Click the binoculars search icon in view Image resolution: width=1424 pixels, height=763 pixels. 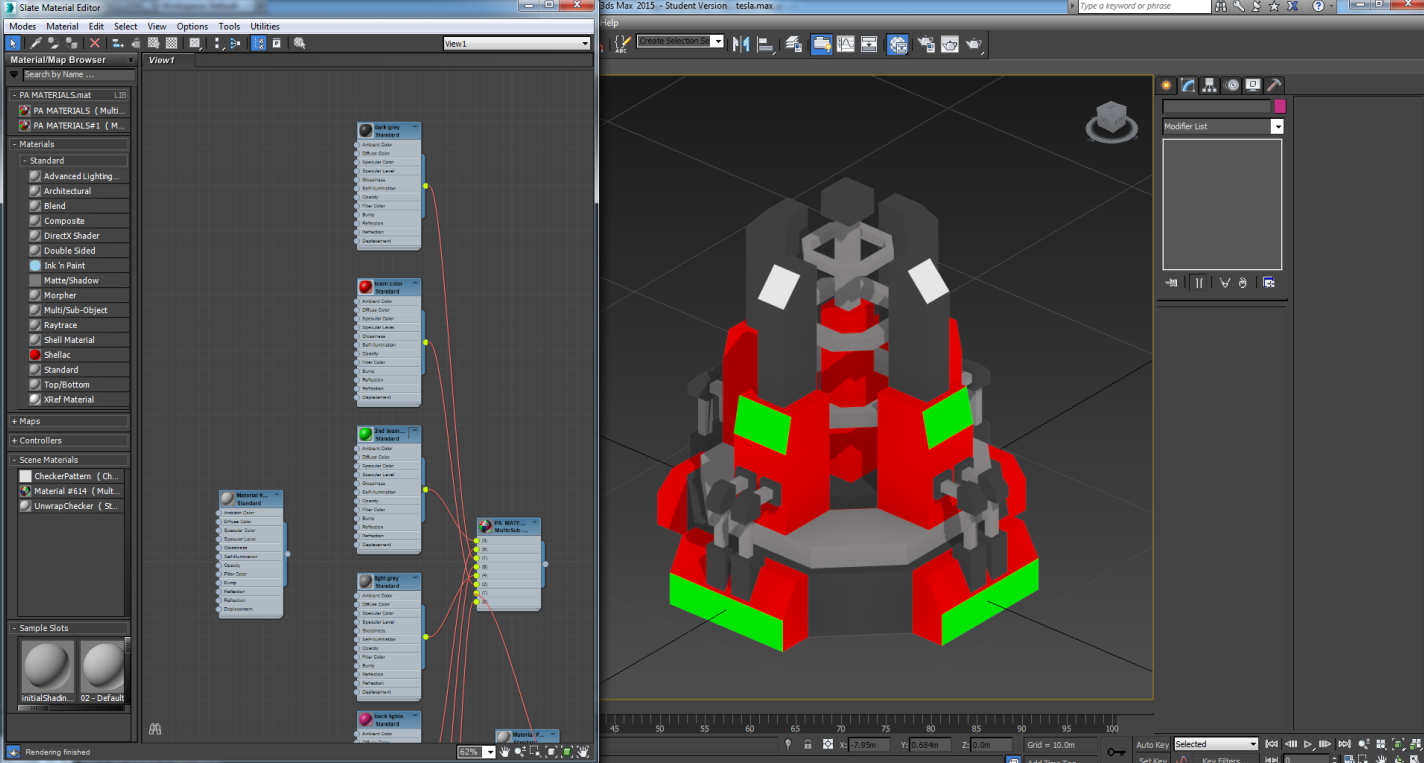[156, 730]
